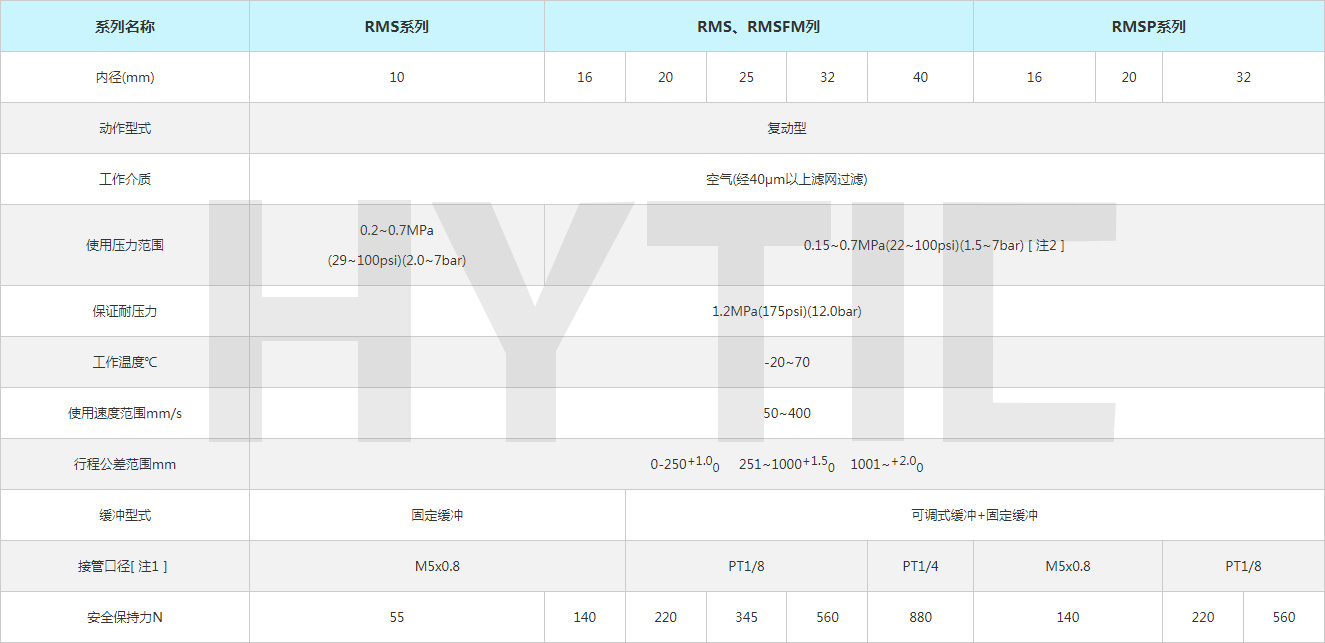Image resolution: width=1325 pixels, height=643 pixels.
Task: Click the 使用速度范围mm/s row label
Action: 124,413
